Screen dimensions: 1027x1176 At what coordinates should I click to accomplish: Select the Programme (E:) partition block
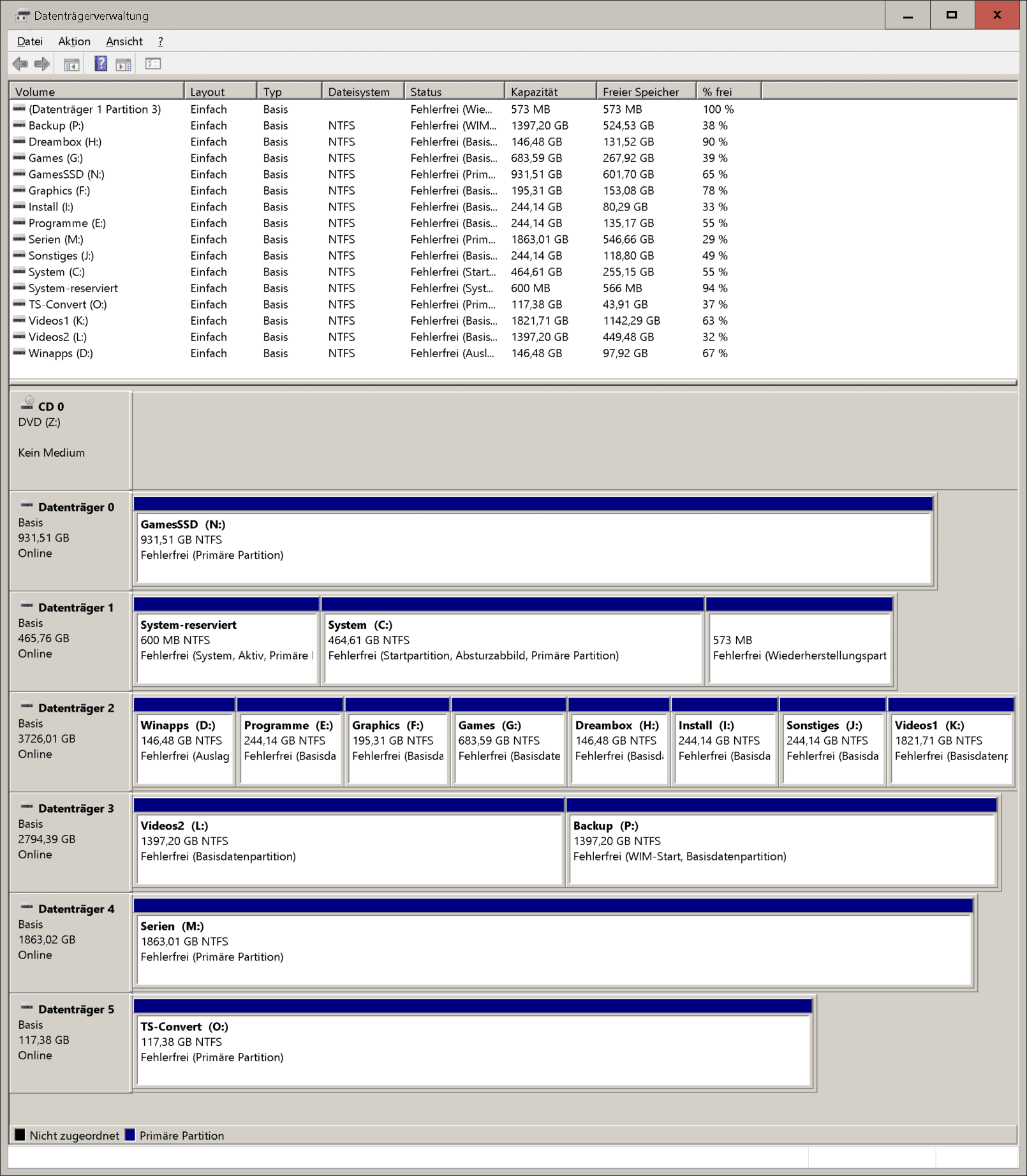pyautogui.click(x=290, y=741)
